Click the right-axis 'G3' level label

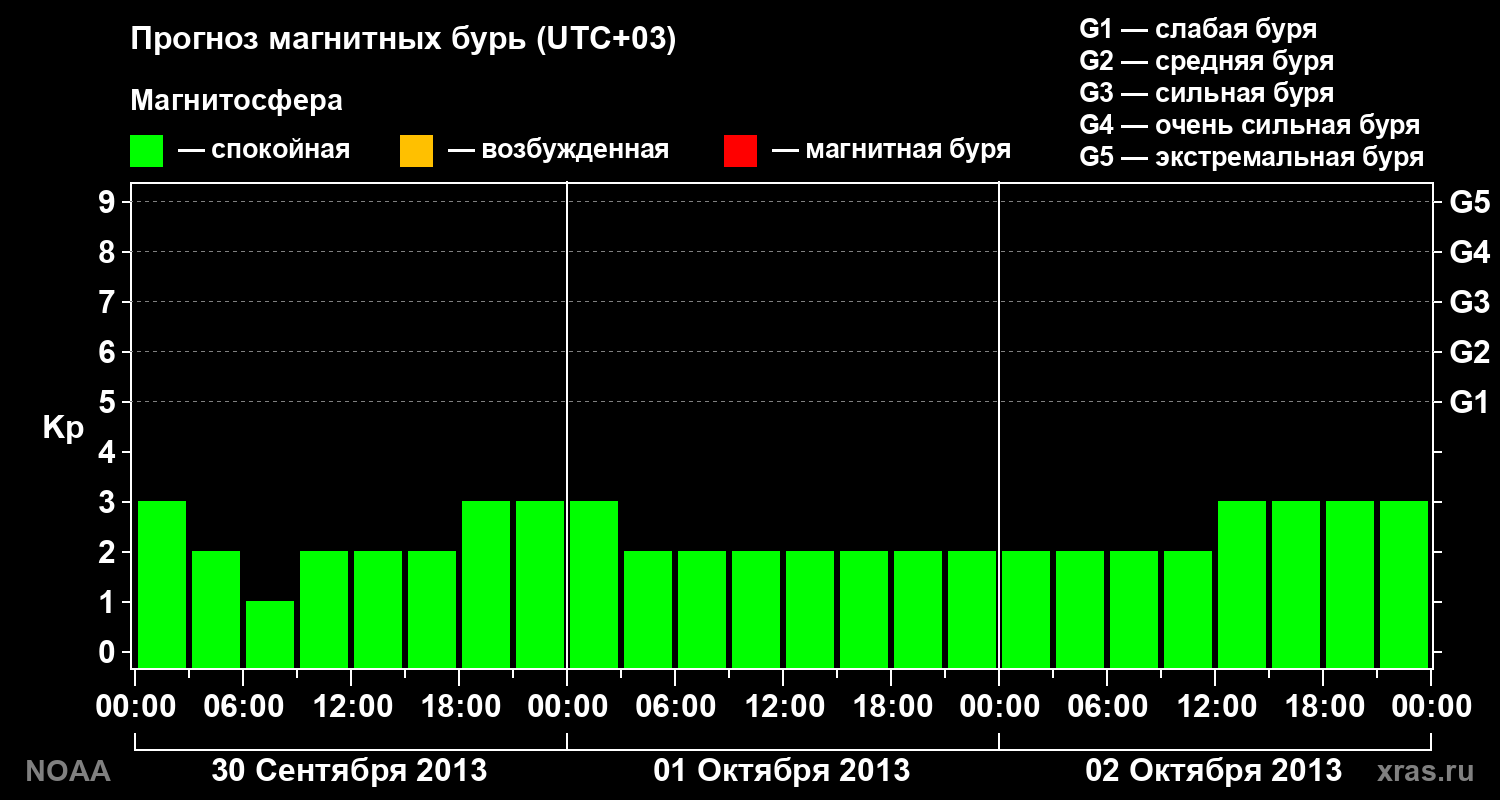point(1469,302)
